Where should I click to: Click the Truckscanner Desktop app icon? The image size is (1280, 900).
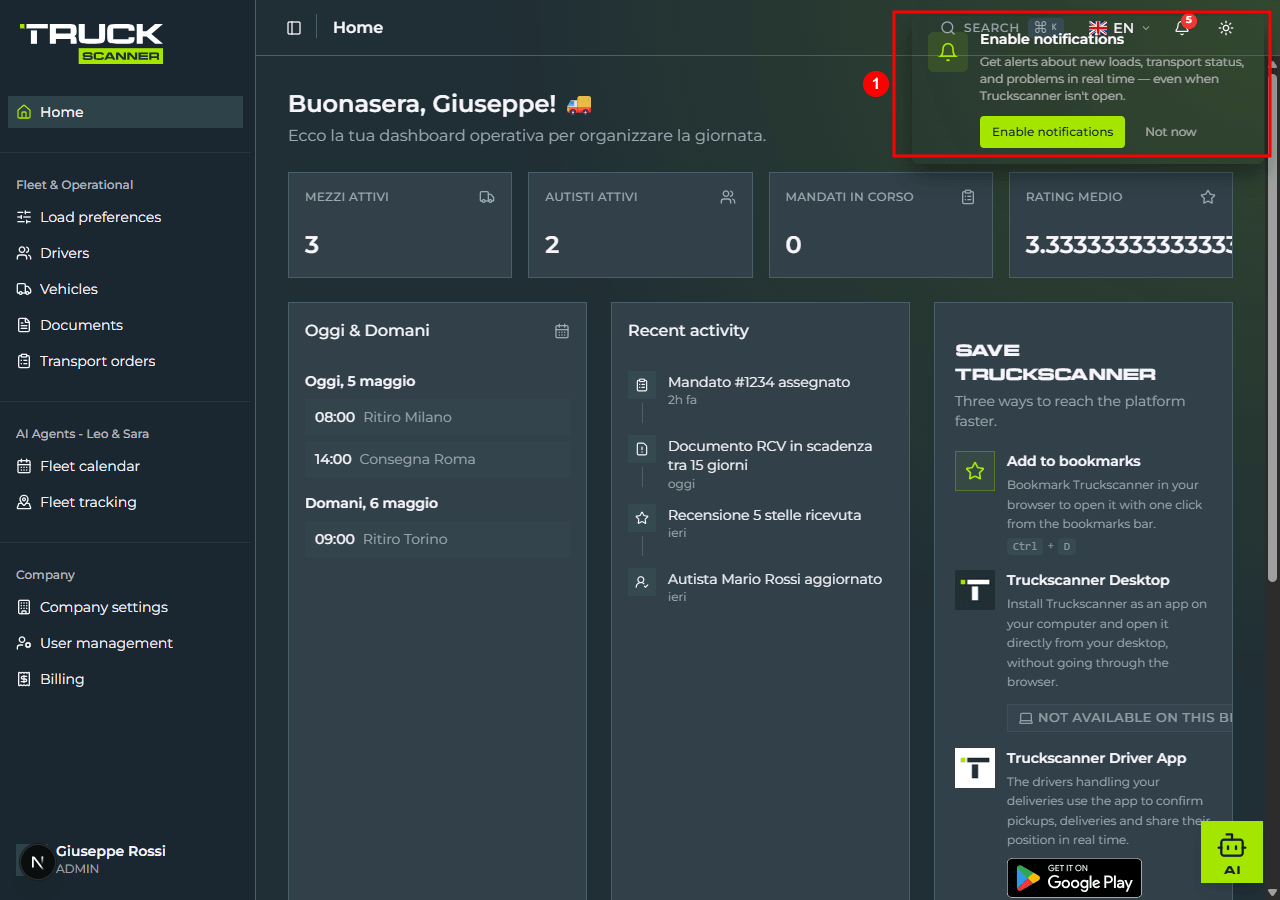tap(975, 590)
